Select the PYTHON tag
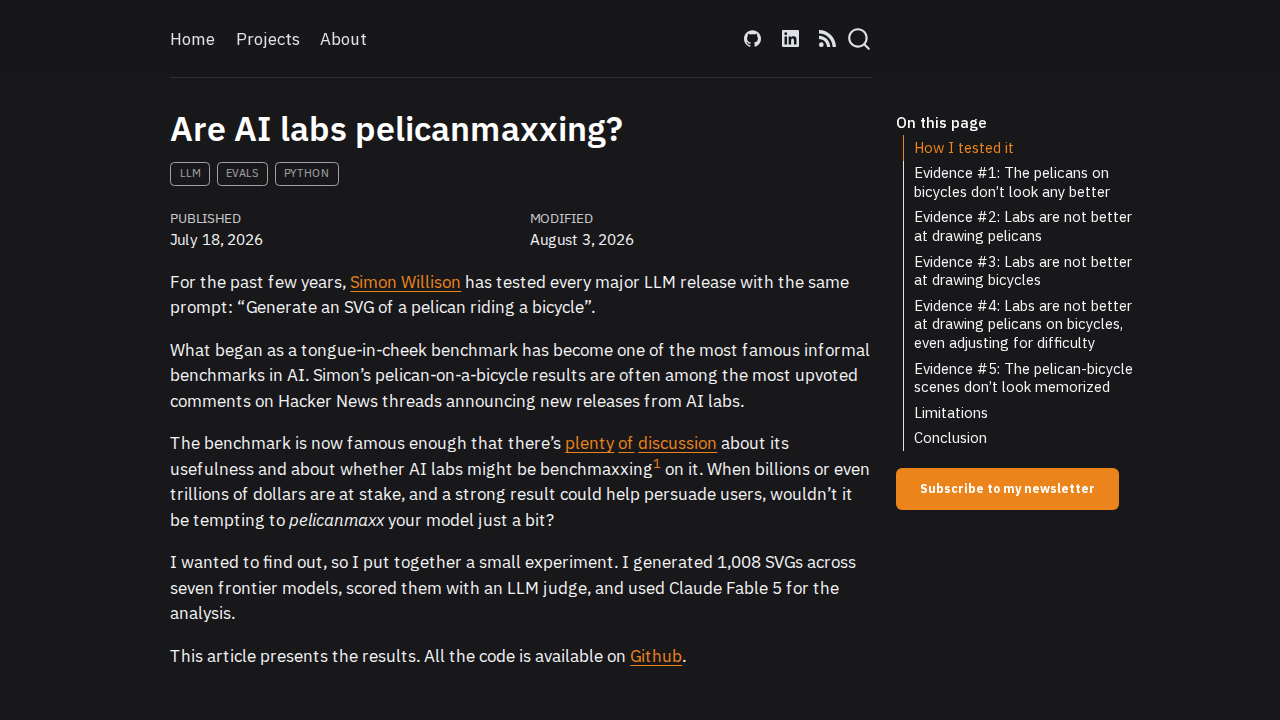1280x720 pixels. 307,174
